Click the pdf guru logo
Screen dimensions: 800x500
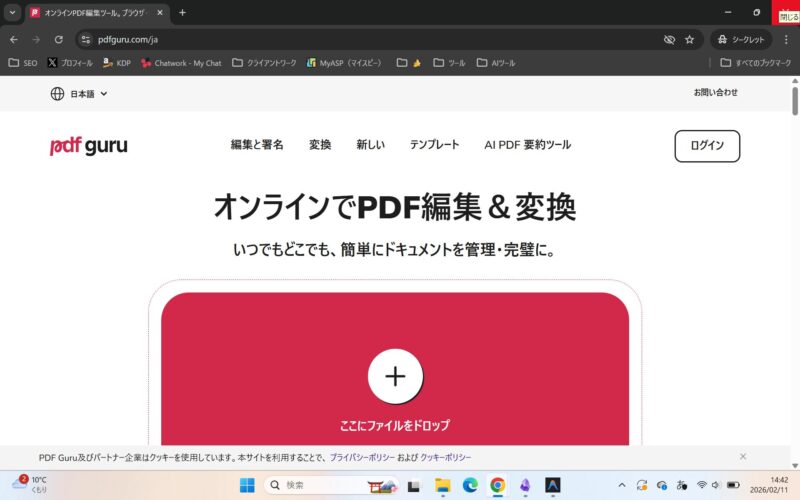pos(89,146)
